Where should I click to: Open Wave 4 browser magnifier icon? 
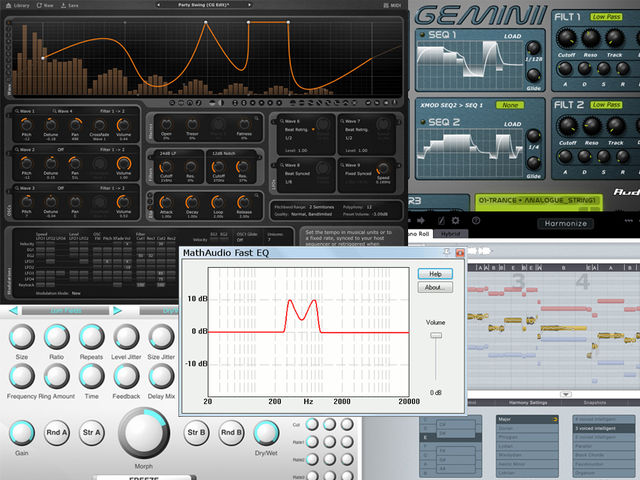click(54, 111)
